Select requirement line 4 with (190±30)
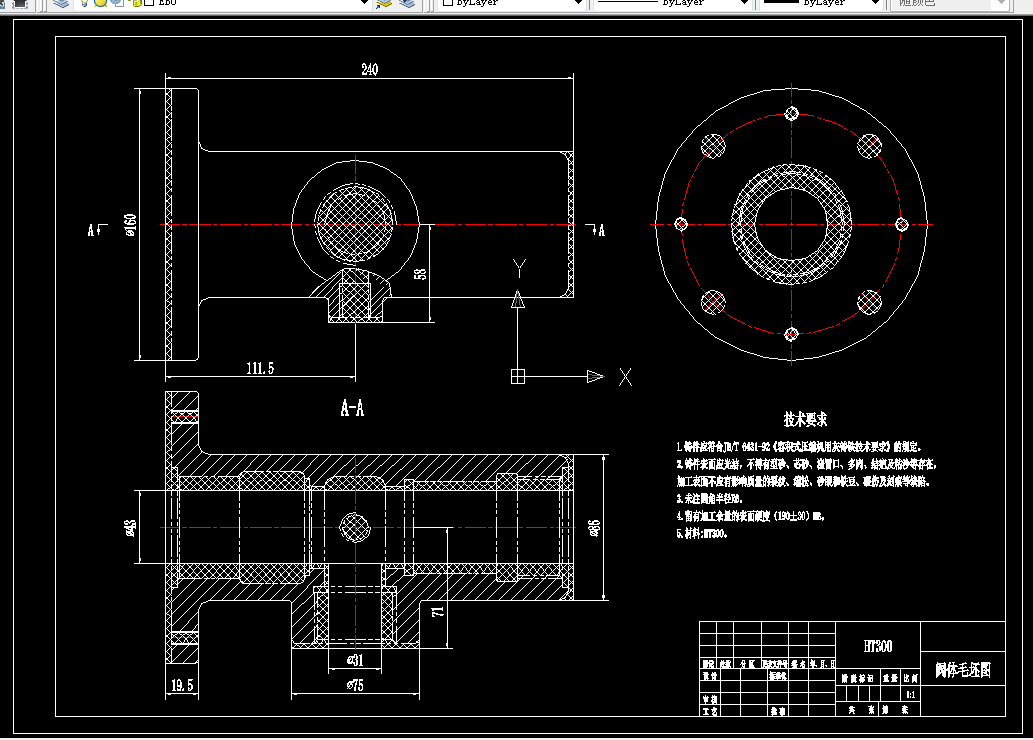Screen dimensions: 1033x740 750,516
